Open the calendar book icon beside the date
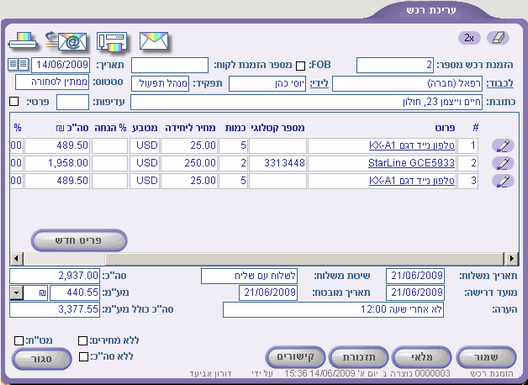This screenshot has width=528, height=385. tap(18, 64)
